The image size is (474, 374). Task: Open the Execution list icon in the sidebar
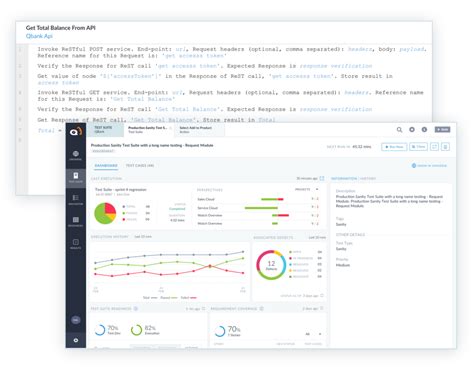click(x=76, y=198)
